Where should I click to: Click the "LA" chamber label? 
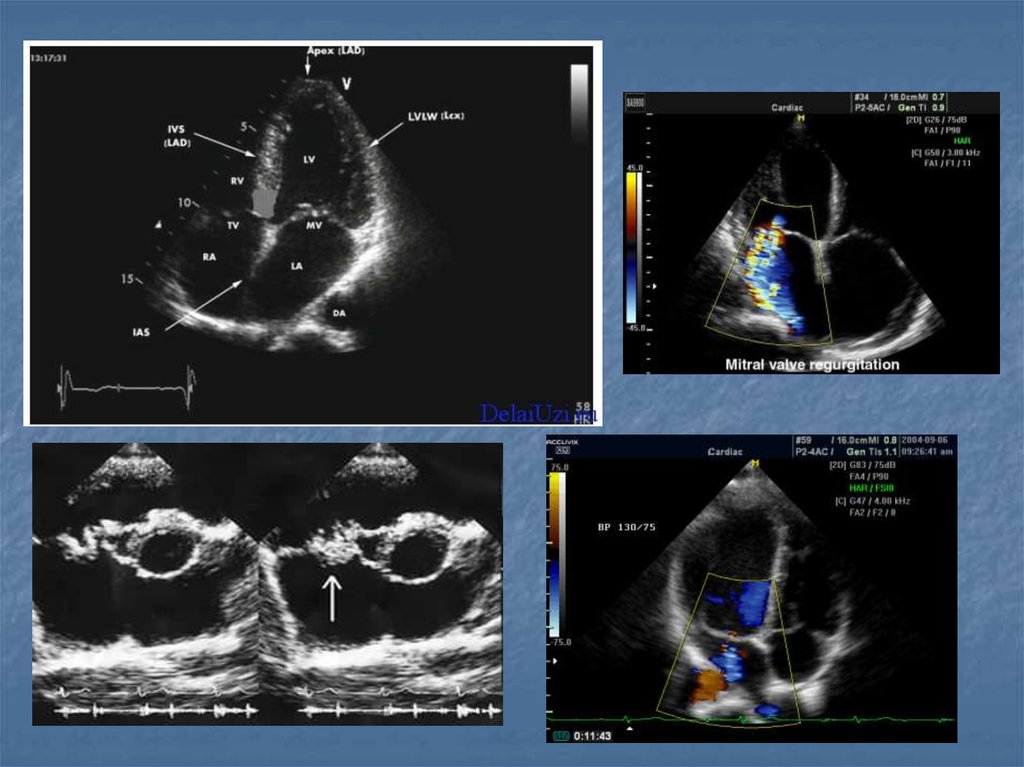pos(296,266)
